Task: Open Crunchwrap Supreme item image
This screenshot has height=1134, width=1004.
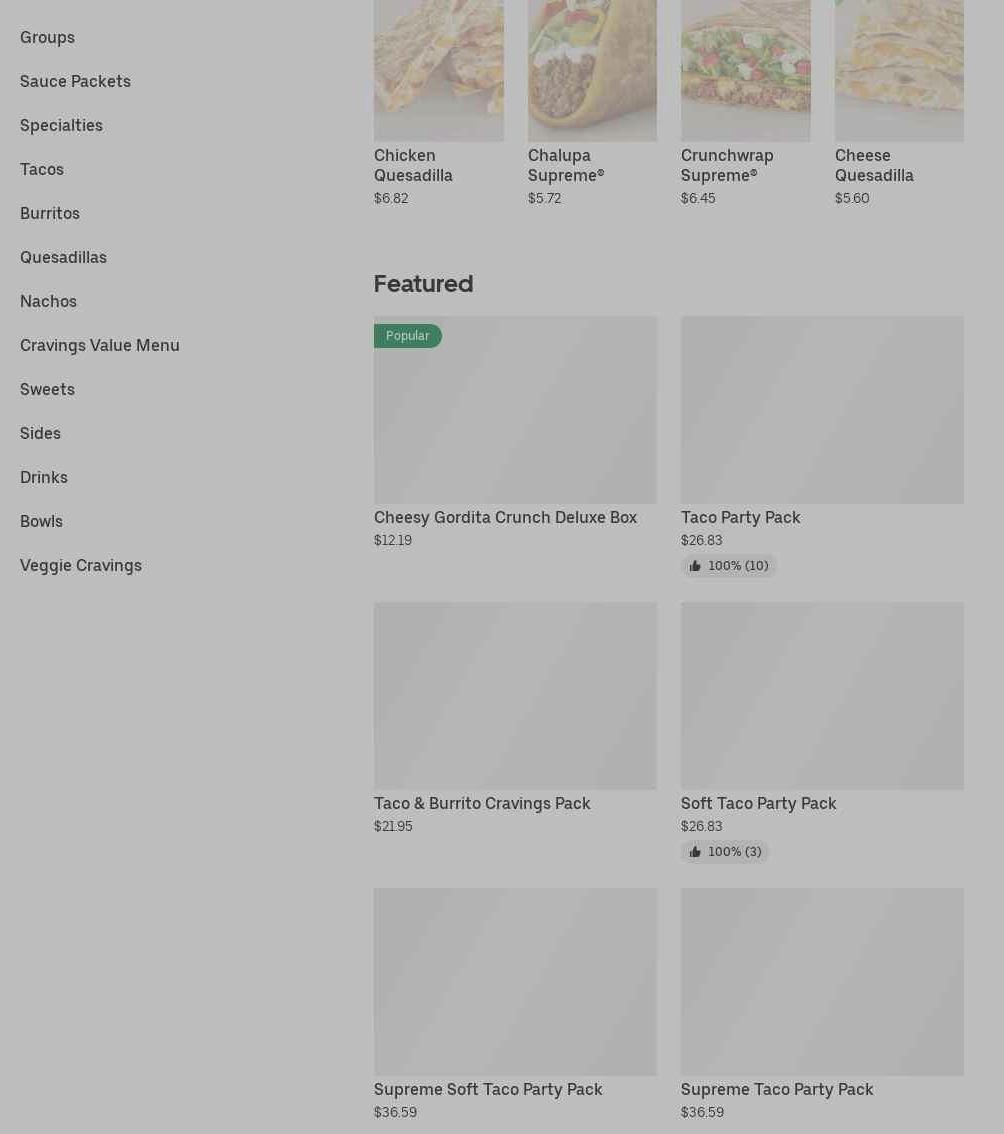Action: [746, 71]
